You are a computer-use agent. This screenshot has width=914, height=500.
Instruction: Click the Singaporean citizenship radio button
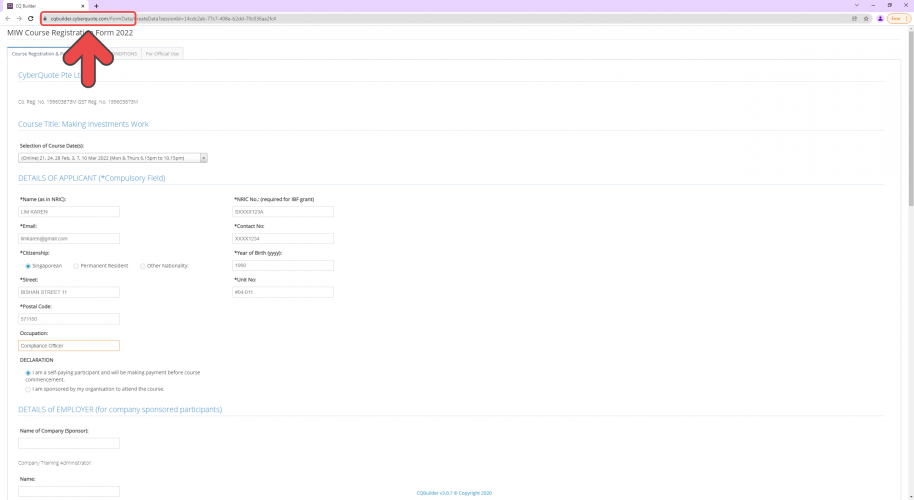click(28, 266)
